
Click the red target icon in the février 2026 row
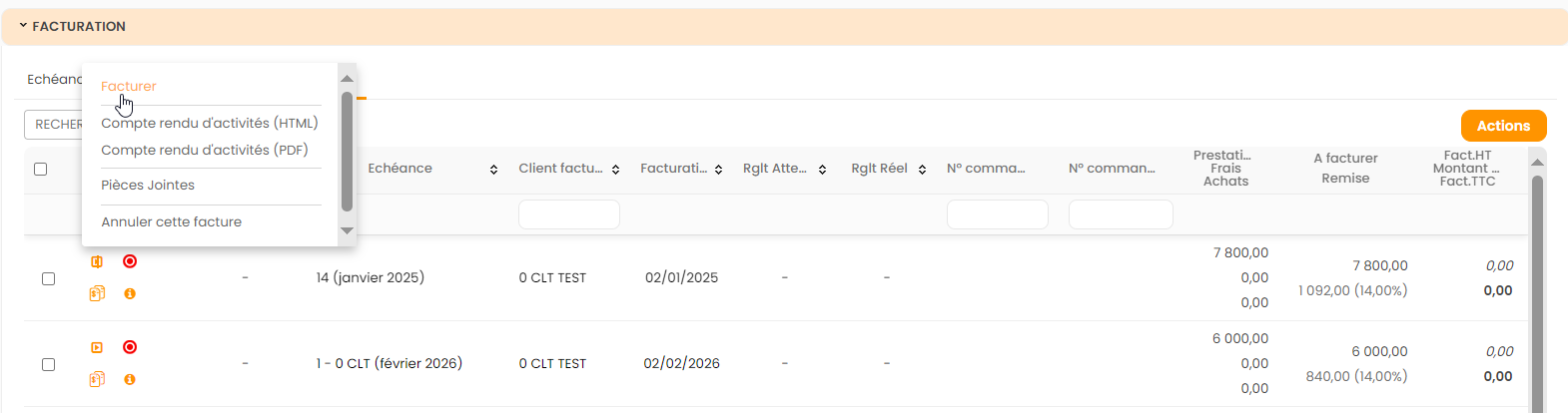pos(130,347)
